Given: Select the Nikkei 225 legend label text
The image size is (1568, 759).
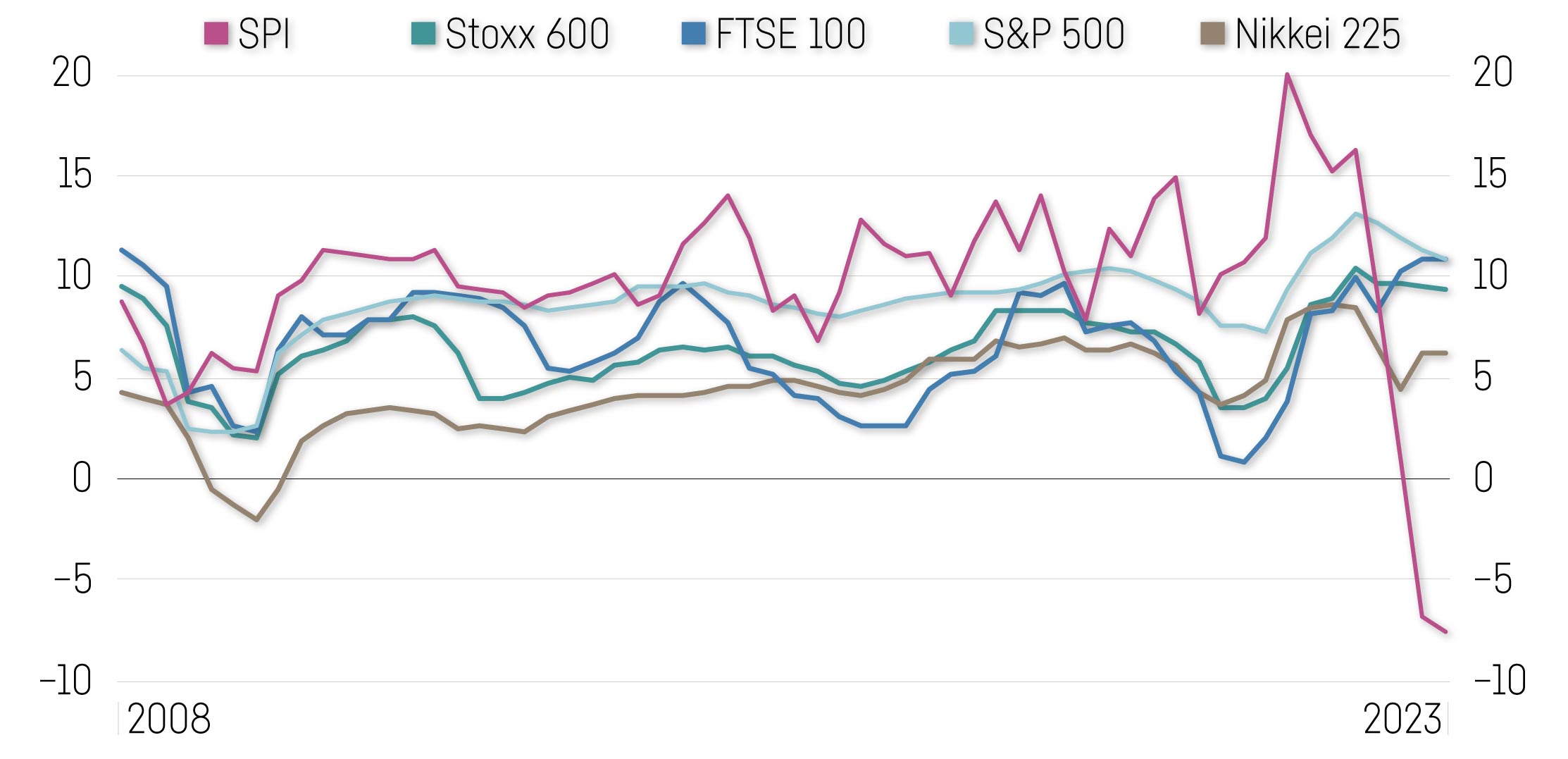Looking at the screenshot, I should [x=1317, y=34].
